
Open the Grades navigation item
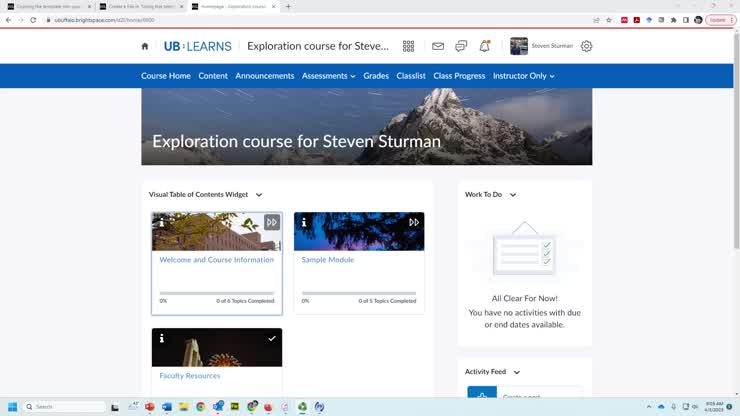[376, 76]
